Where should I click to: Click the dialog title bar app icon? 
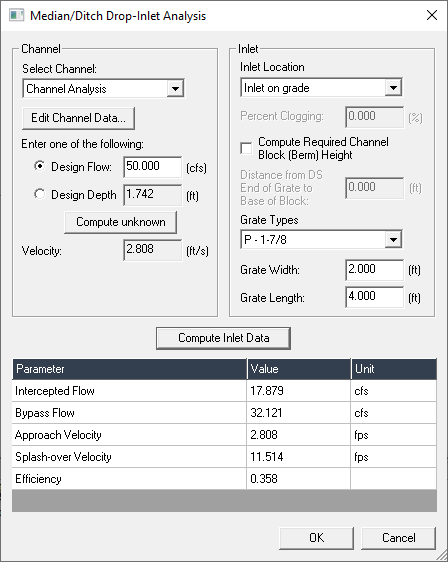(x=16, y=15)
